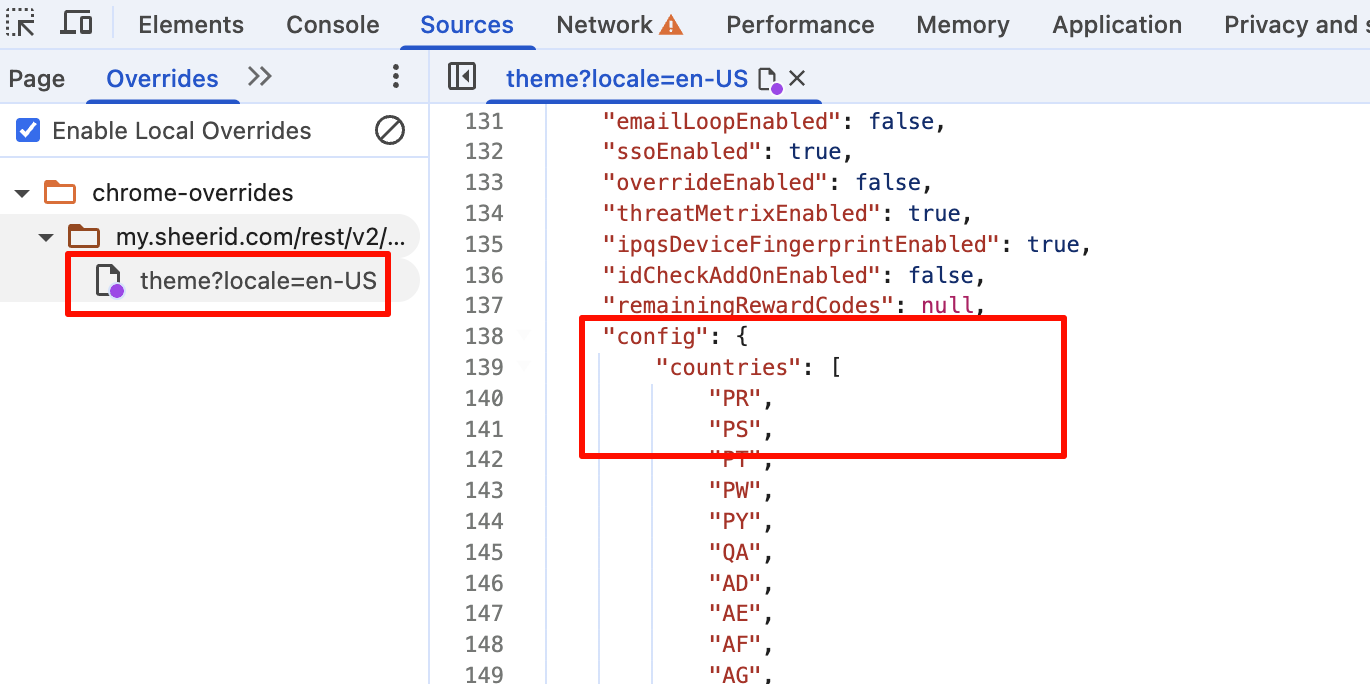Viewport: 1370px width, 684px height.
Task: Collapse the my.sheerid.com folder arrow
Action: pos(45,237)
